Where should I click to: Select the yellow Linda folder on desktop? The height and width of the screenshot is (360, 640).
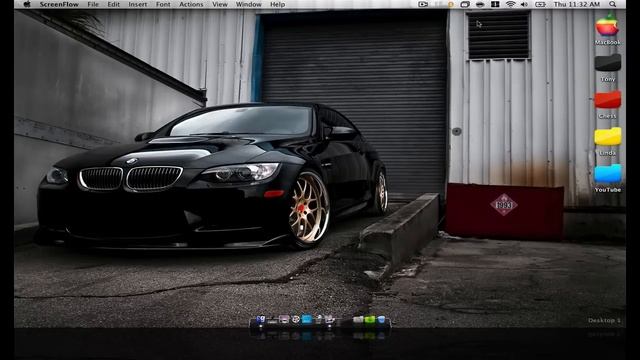608,137
